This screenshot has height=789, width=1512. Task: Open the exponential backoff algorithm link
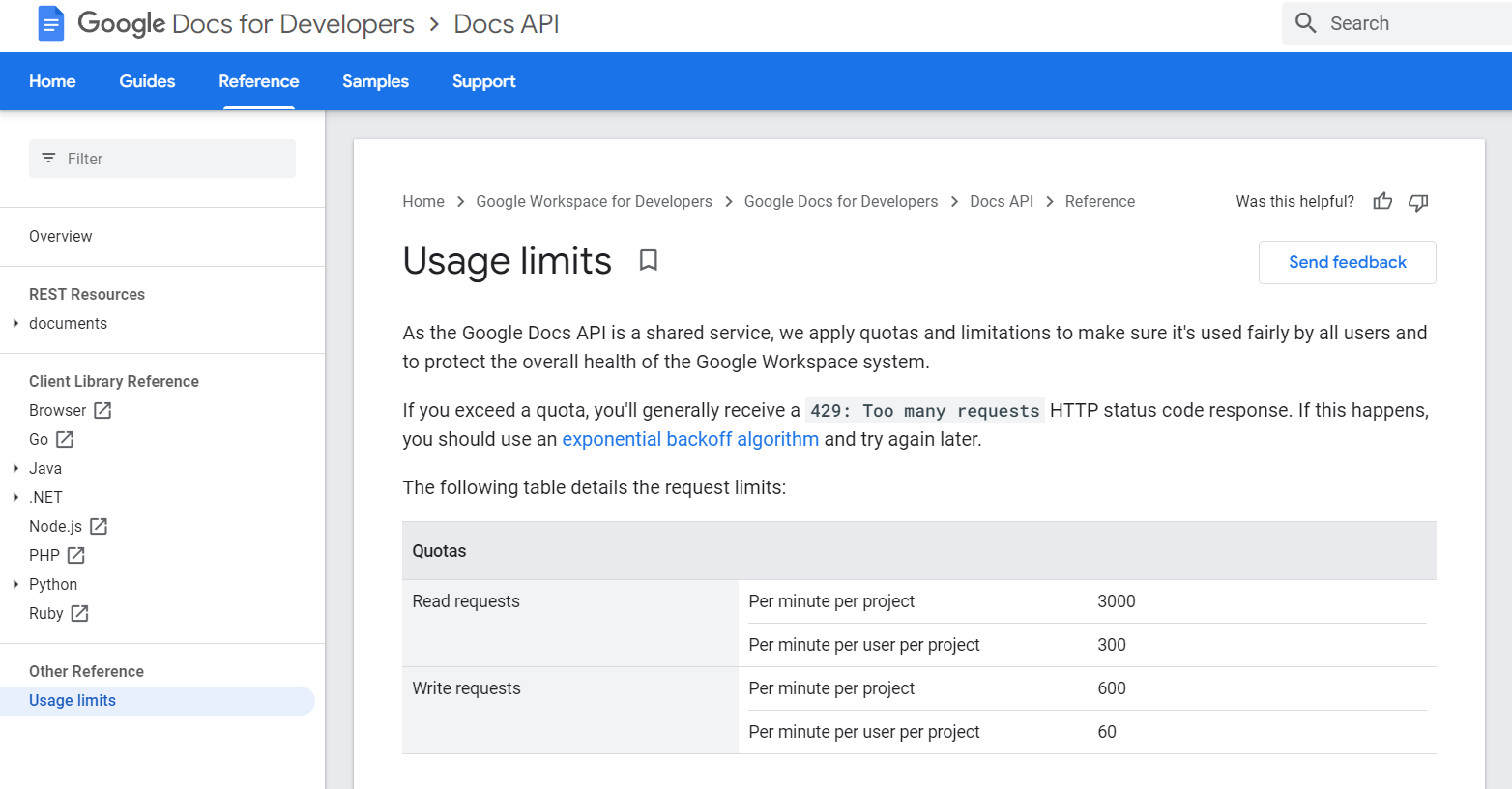690,439
